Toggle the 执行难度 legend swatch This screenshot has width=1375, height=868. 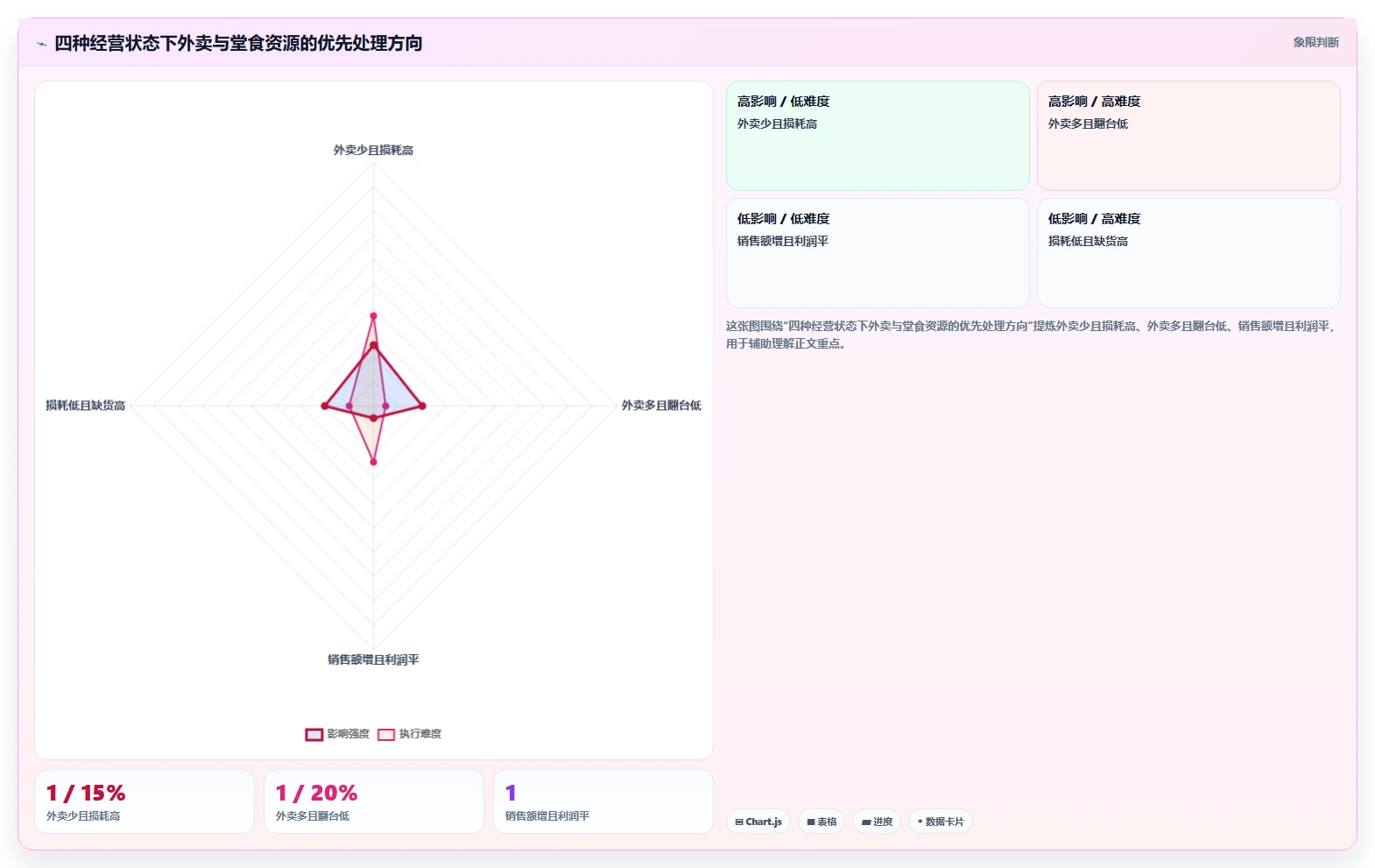pyautogui.click(x=386, y=734)
